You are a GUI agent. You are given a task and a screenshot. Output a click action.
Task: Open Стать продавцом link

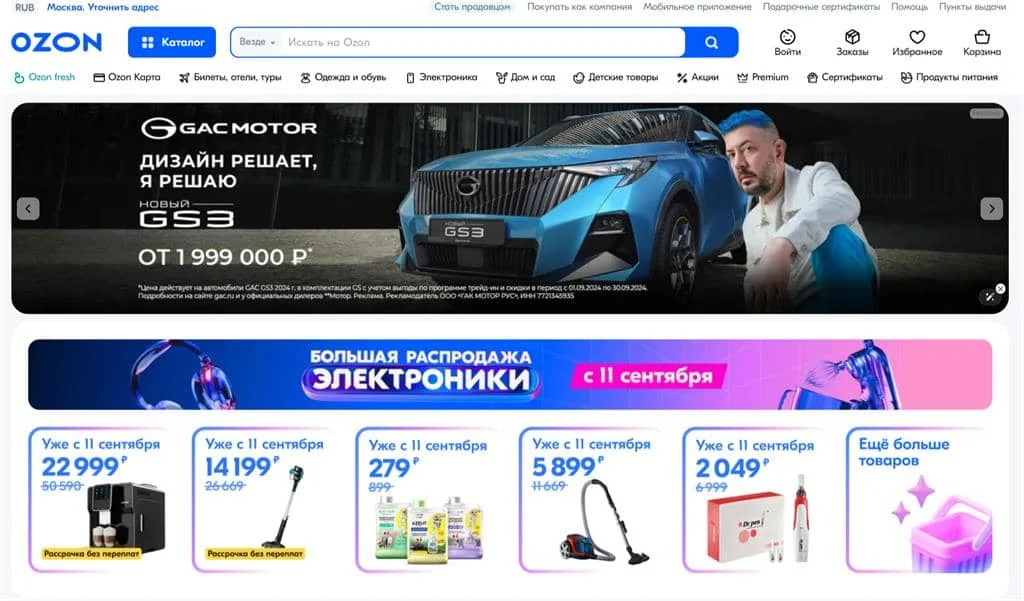(x=472, y=7)
